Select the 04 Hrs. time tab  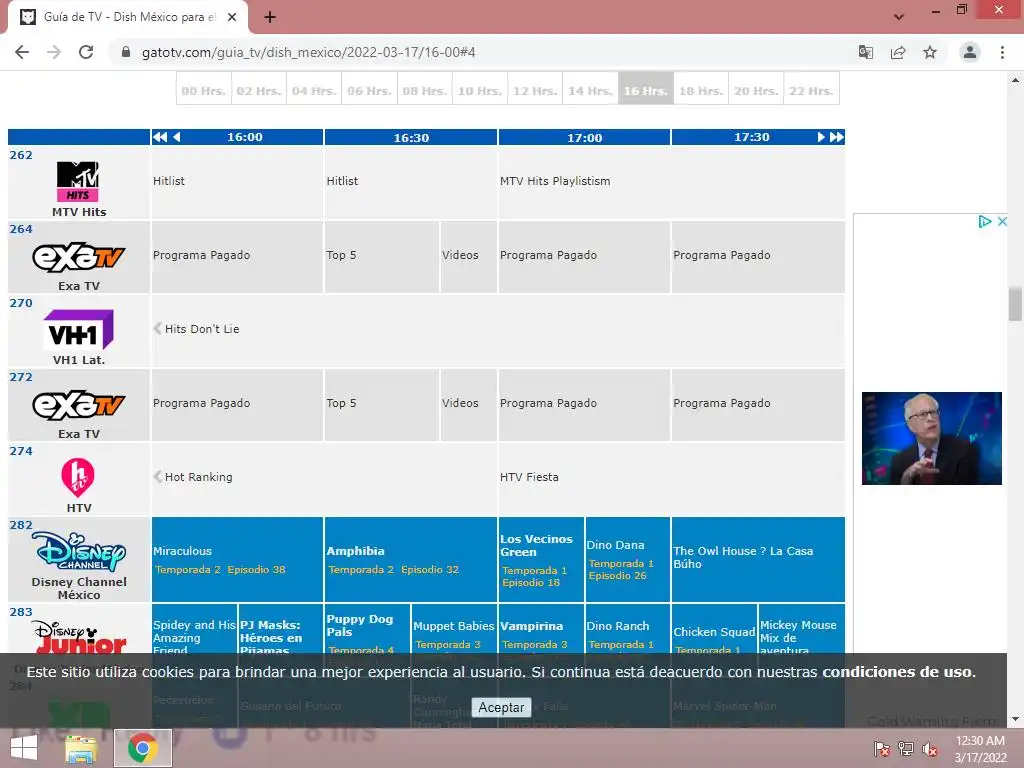click(314, 90)
